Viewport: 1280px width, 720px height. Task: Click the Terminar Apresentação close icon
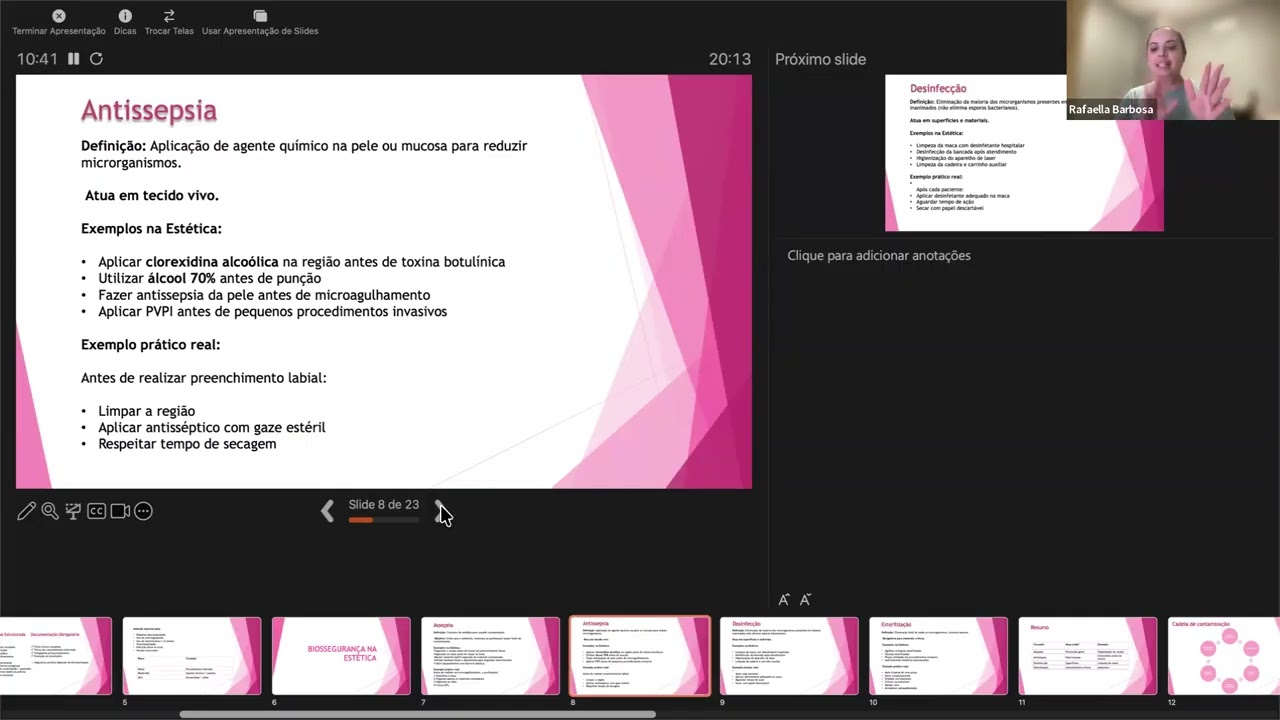59,16
